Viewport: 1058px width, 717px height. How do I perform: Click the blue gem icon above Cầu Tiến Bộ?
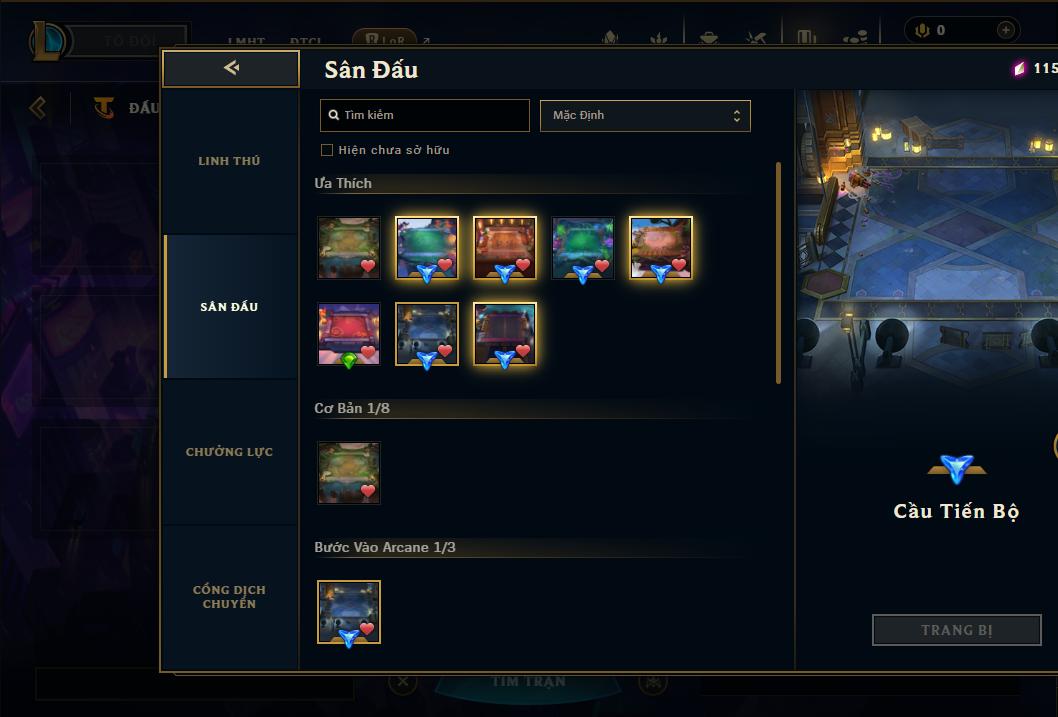(957, 468)
